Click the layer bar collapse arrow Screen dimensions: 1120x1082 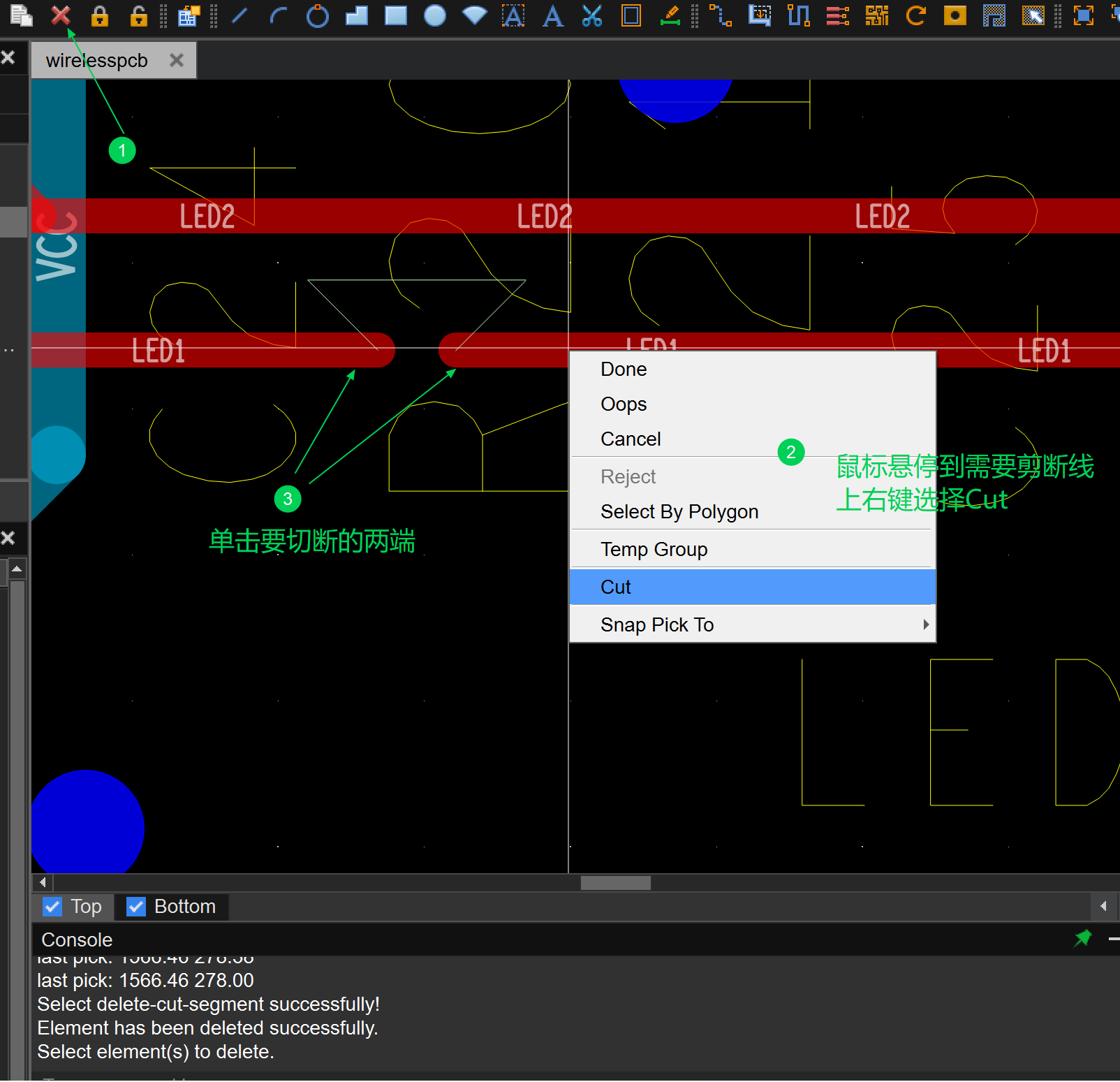point(1103,906)
